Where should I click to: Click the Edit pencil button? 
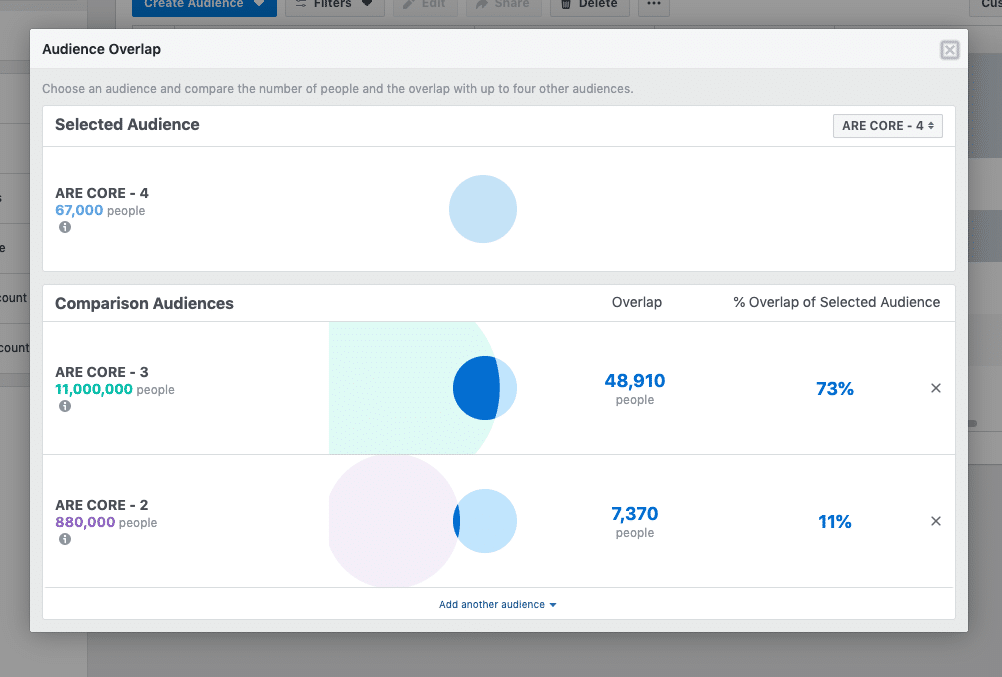(425, 5)
